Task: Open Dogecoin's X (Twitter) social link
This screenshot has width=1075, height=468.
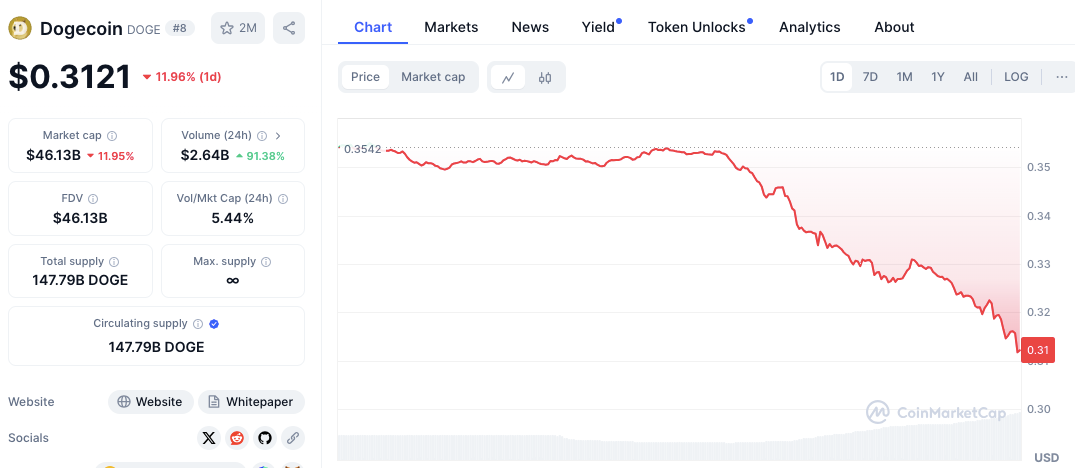Action: tap(209, 437)
